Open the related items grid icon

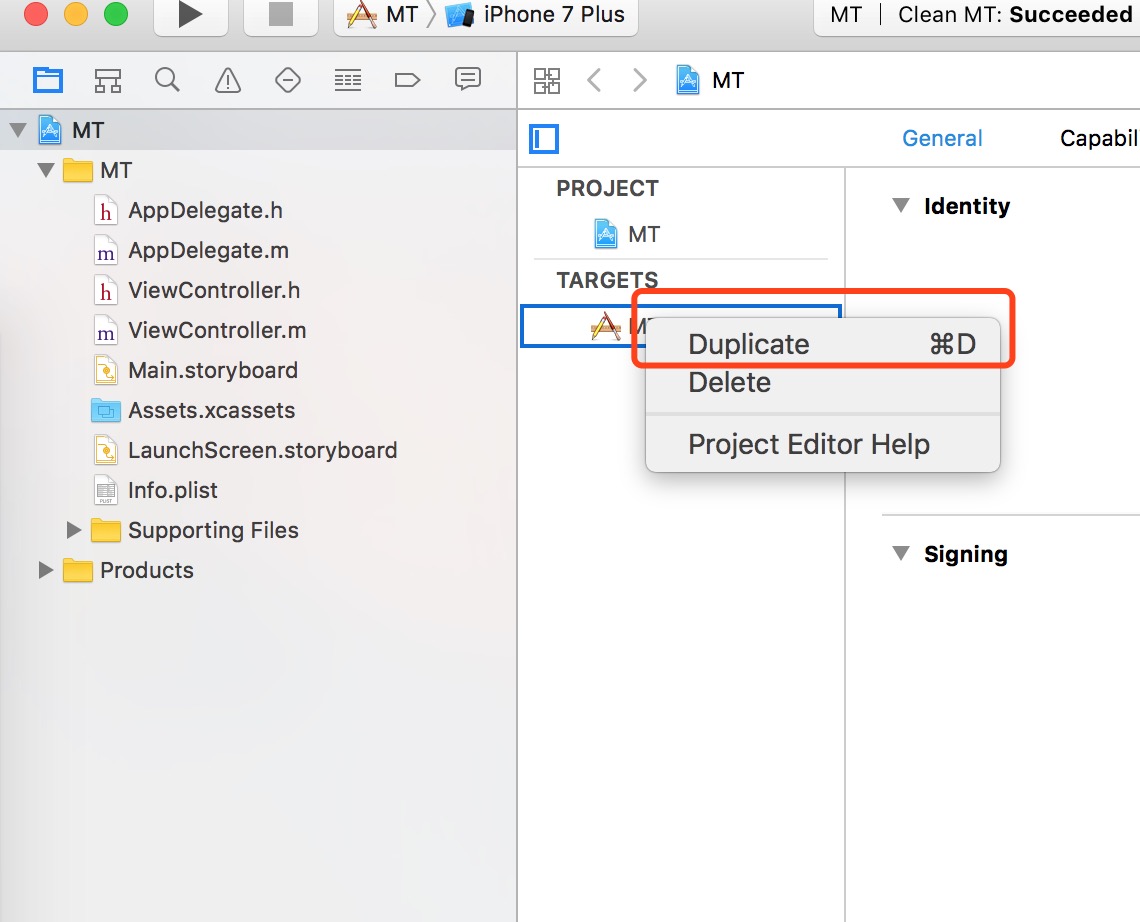click(x=547, y=81)
